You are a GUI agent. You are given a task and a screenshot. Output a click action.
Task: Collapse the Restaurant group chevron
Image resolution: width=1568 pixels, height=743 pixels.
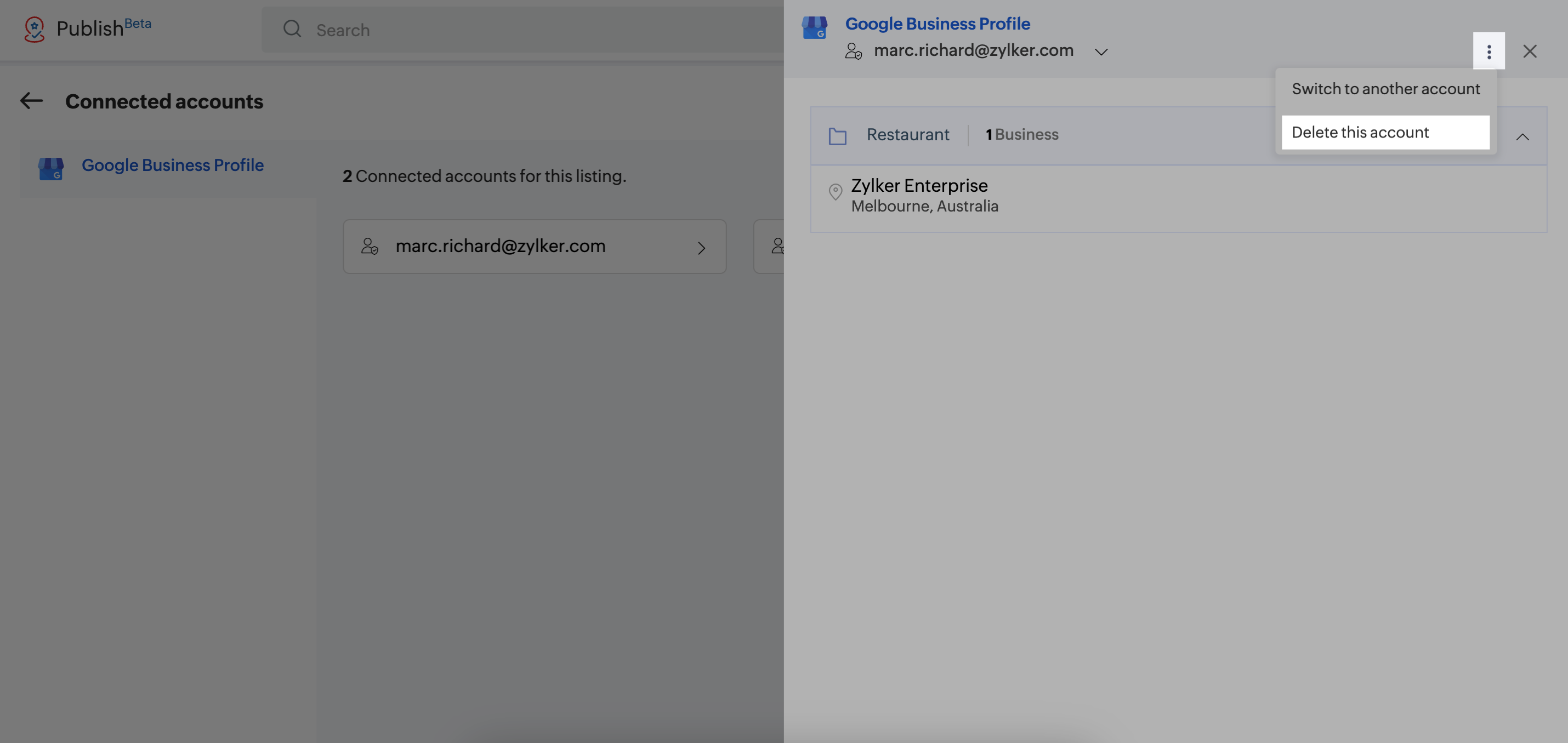click(1522, 137)
